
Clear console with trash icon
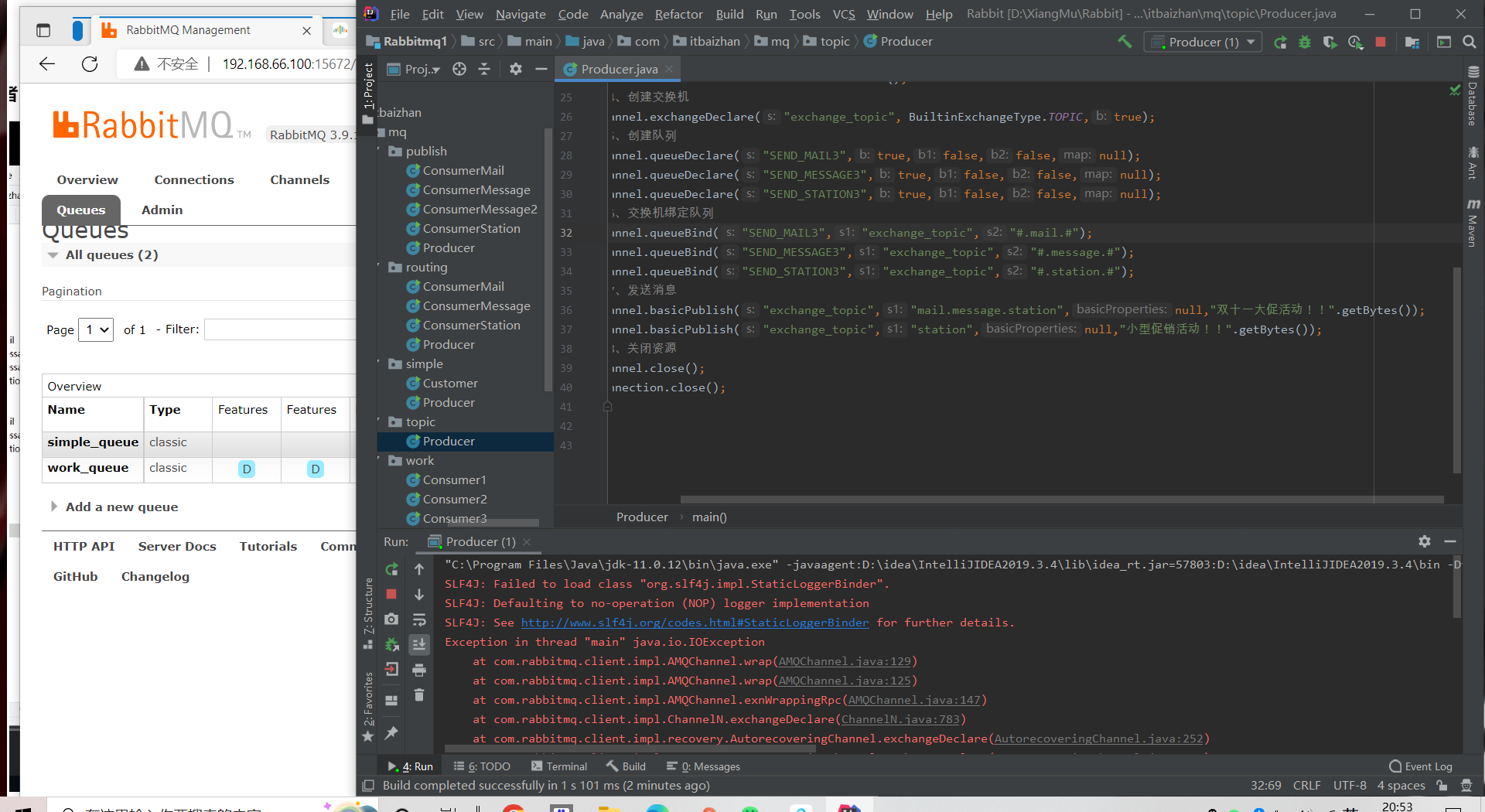pyautogui.click(x=419, y=695)
